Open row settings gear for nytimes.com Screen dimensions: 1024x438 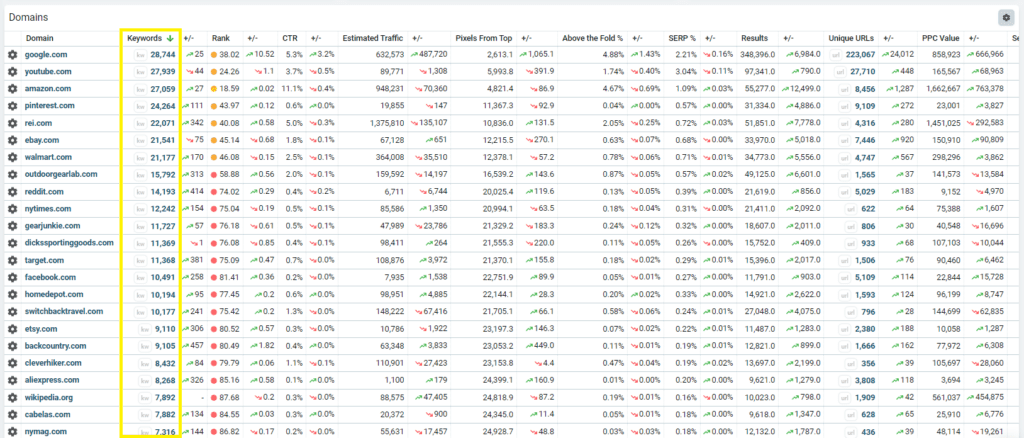tap(12, 209)
